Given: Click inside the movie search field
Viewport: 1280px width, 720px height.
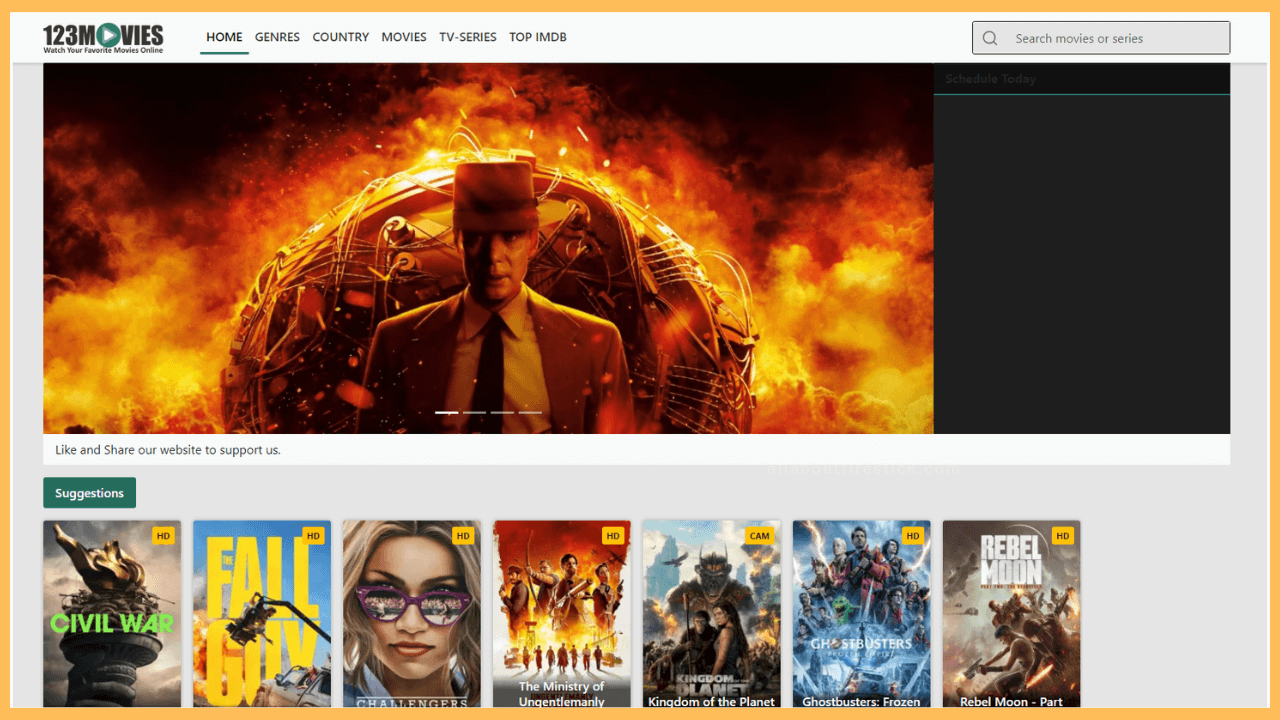Looking at the screenshot, I should 1100,37.
